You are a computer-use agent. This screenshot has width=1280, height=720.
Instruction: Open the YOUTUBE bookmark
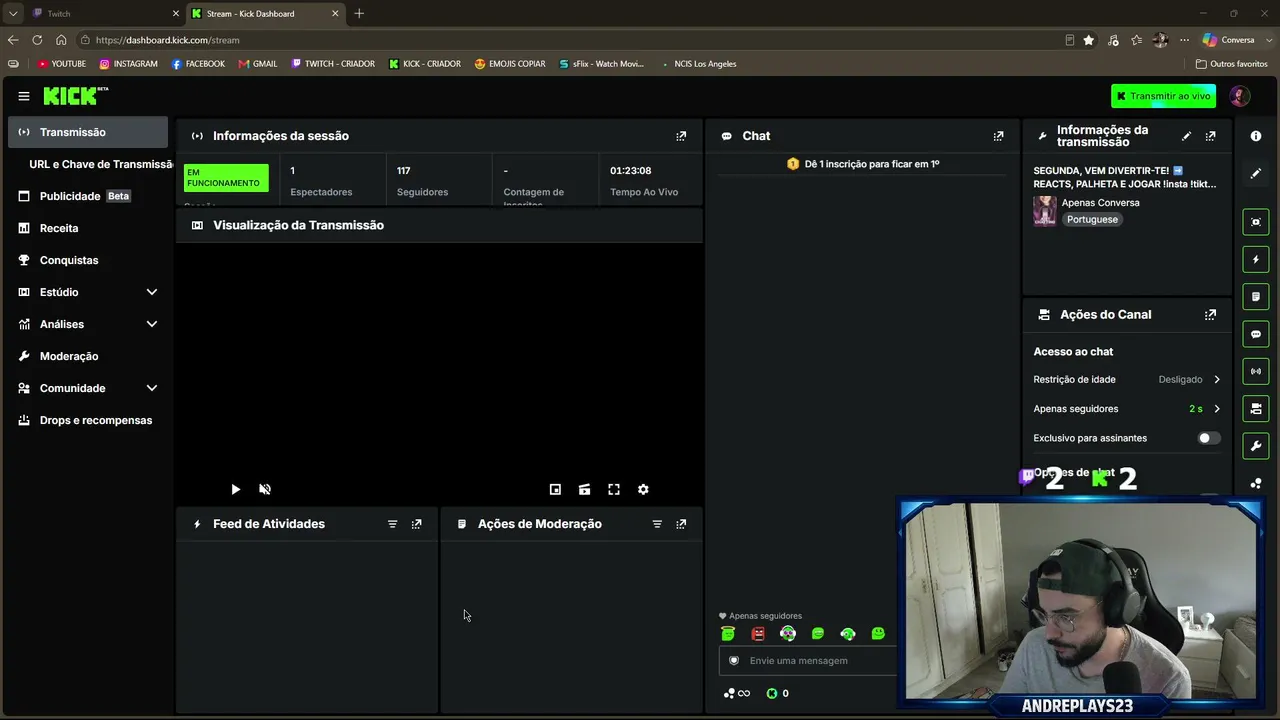62,64
